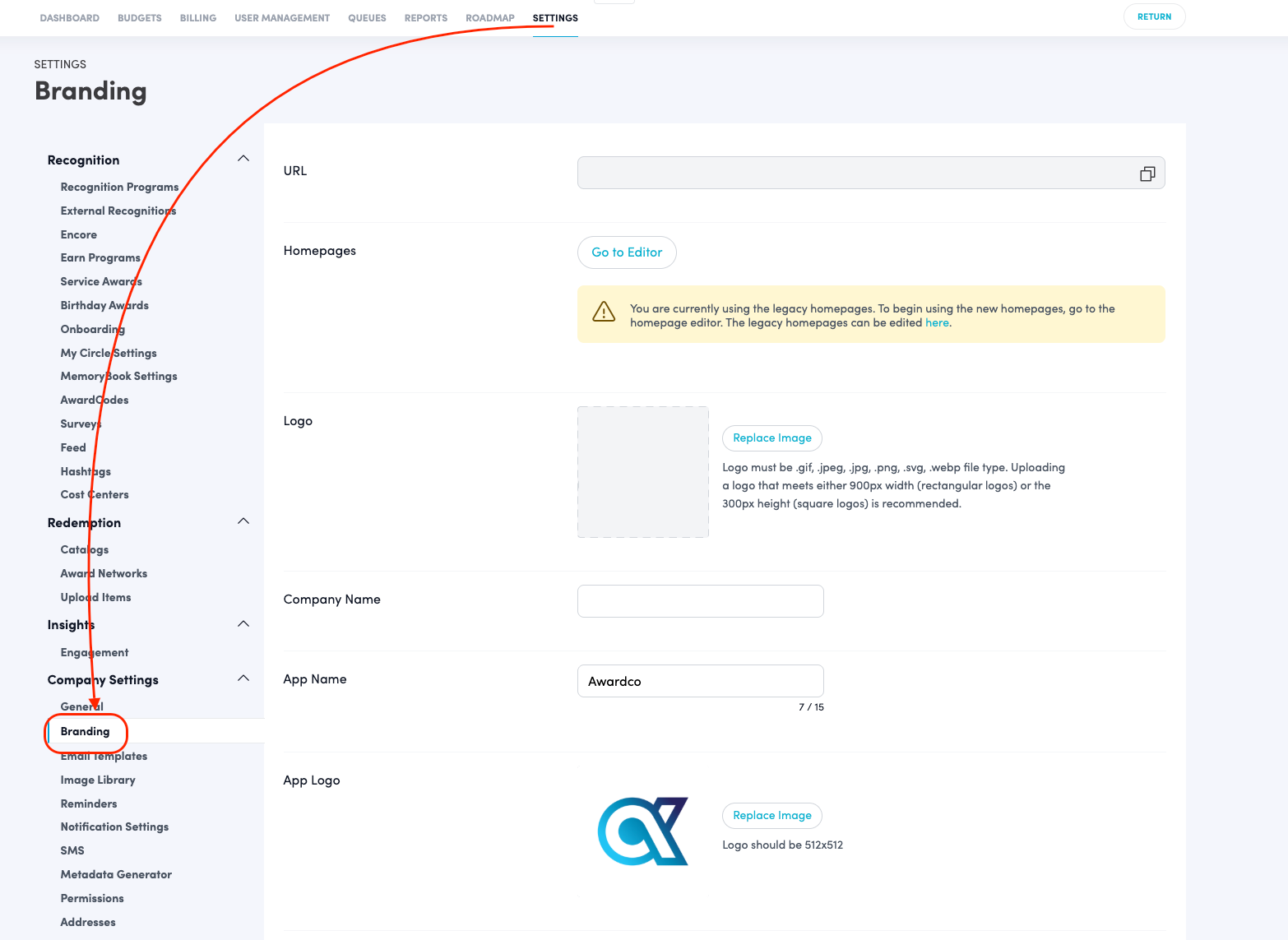Click the empty Logo placeholder image
The image size is (1288, 940).
[642, 472]
